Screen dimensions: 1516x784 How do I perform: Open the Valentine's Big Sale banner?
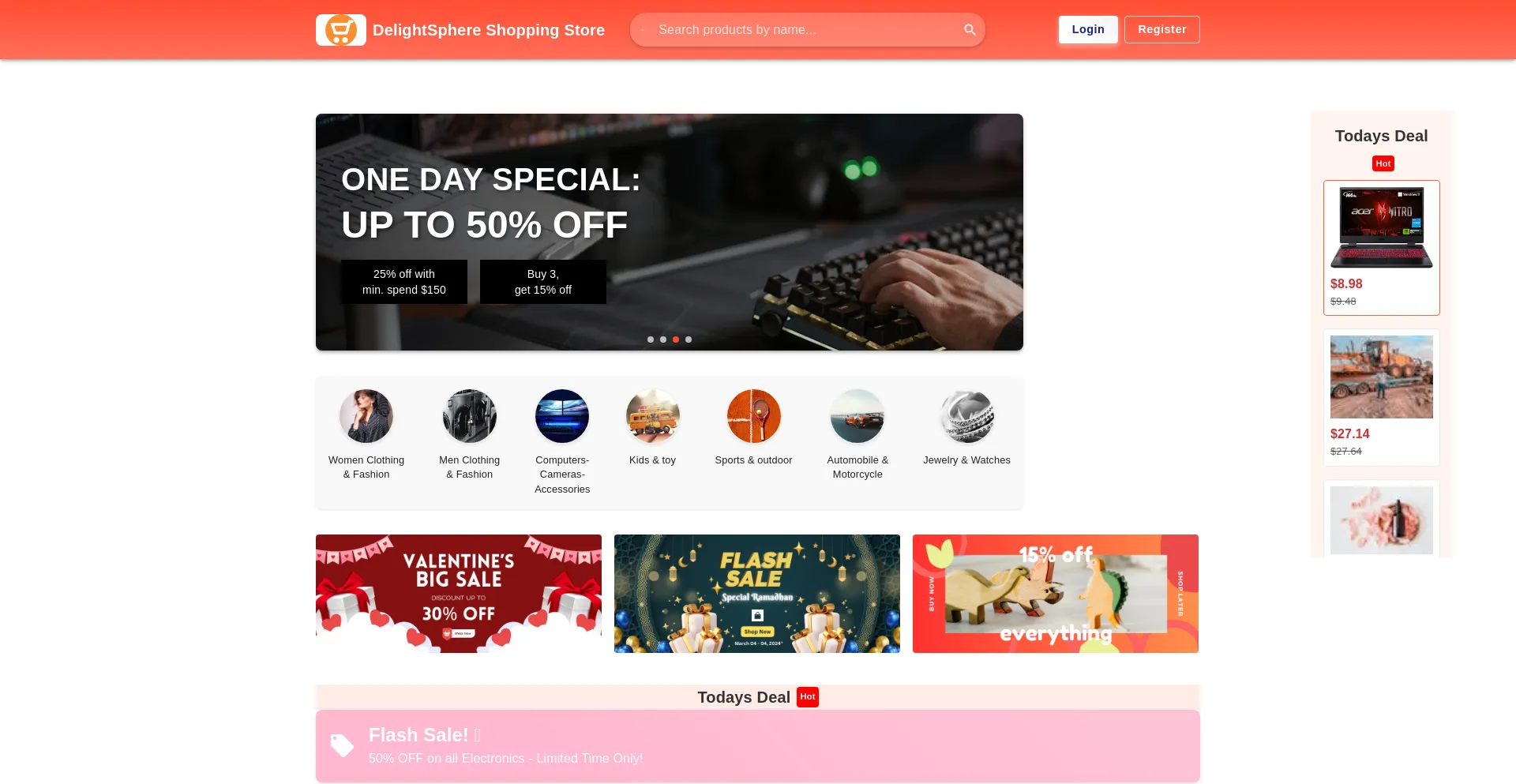[459, 594]
